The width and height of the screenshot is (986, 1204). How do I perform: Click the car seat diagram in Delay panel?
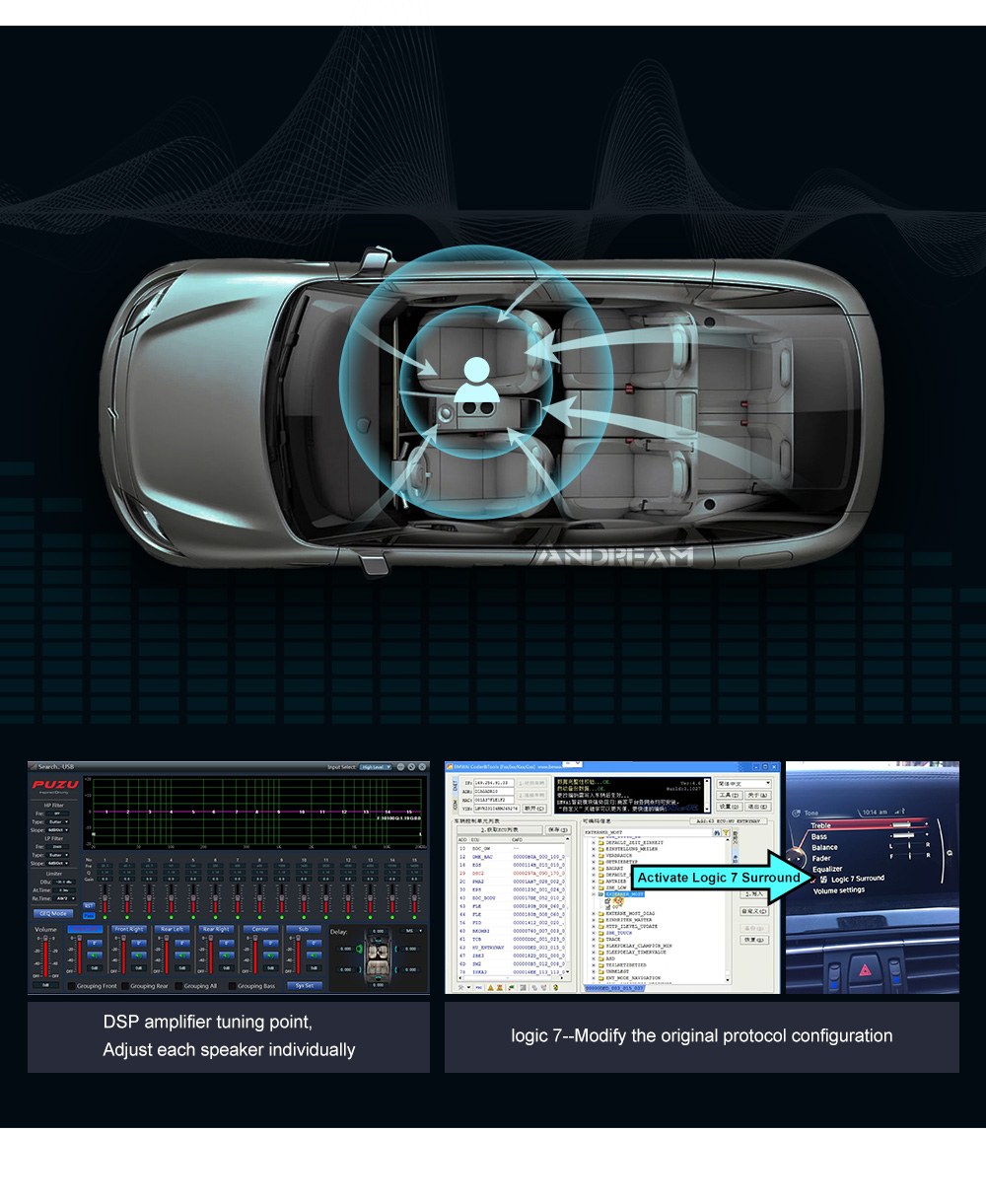pos(378,956)
